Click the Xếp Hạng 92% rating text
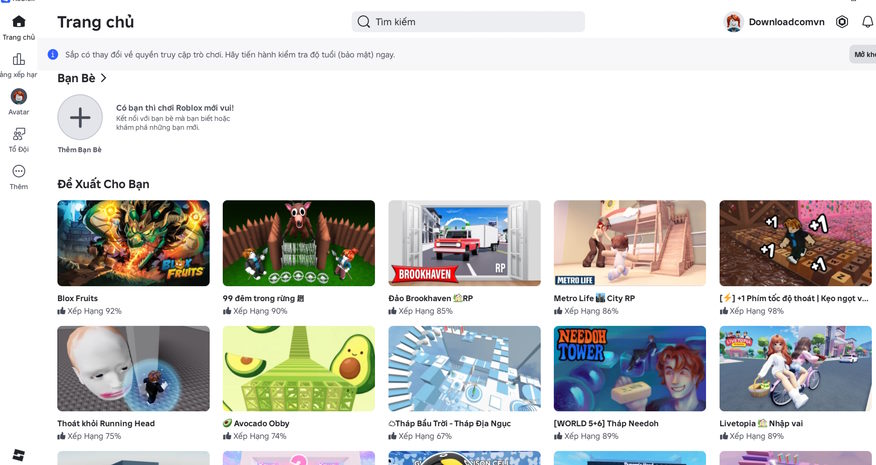The height and width of the screenshot is (465, 876). (x=94, y=311)
